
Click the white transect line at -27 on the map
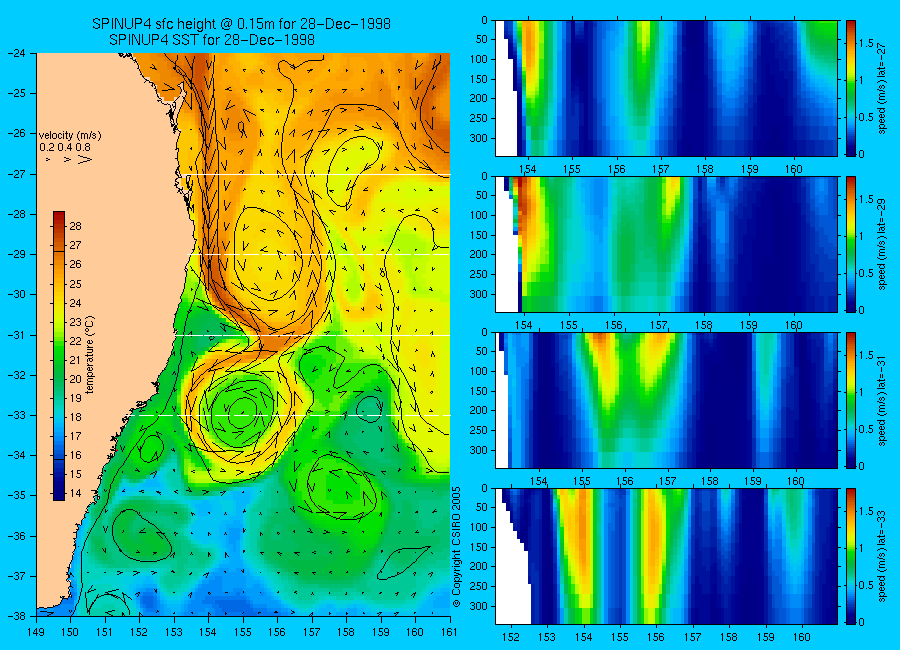(x=319, y=175)
